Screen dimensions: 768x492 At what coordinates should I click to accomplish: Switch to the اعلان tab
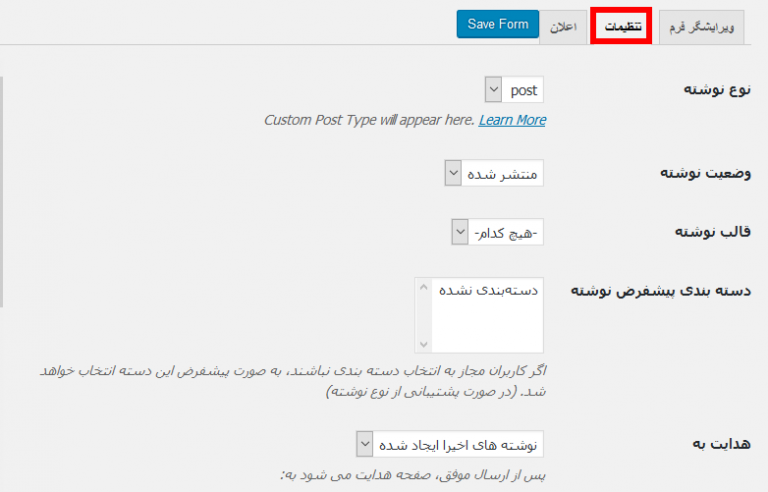coord(563,27)
